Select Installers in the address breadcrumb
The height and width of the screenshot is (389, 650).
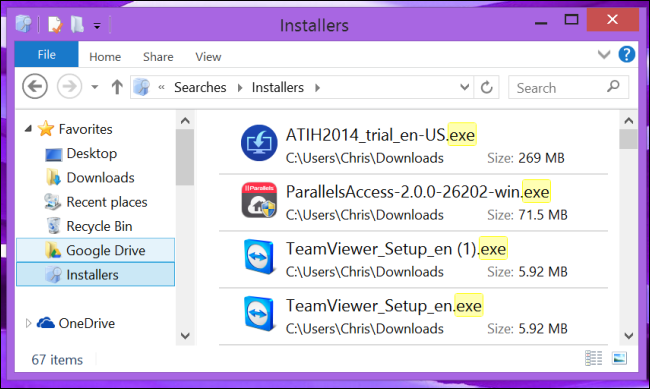point(278,88)
